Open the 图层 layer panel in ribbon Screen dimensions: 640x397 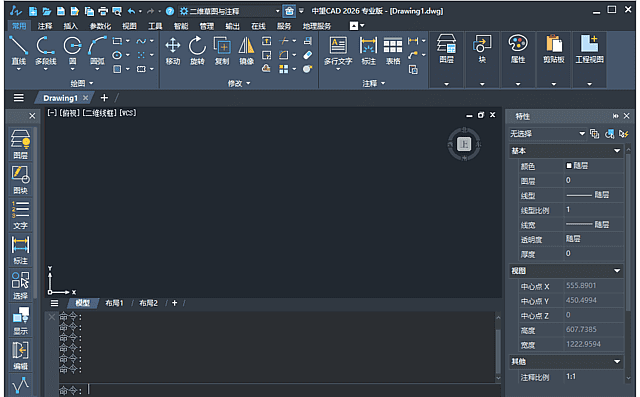tap(446, 49)
